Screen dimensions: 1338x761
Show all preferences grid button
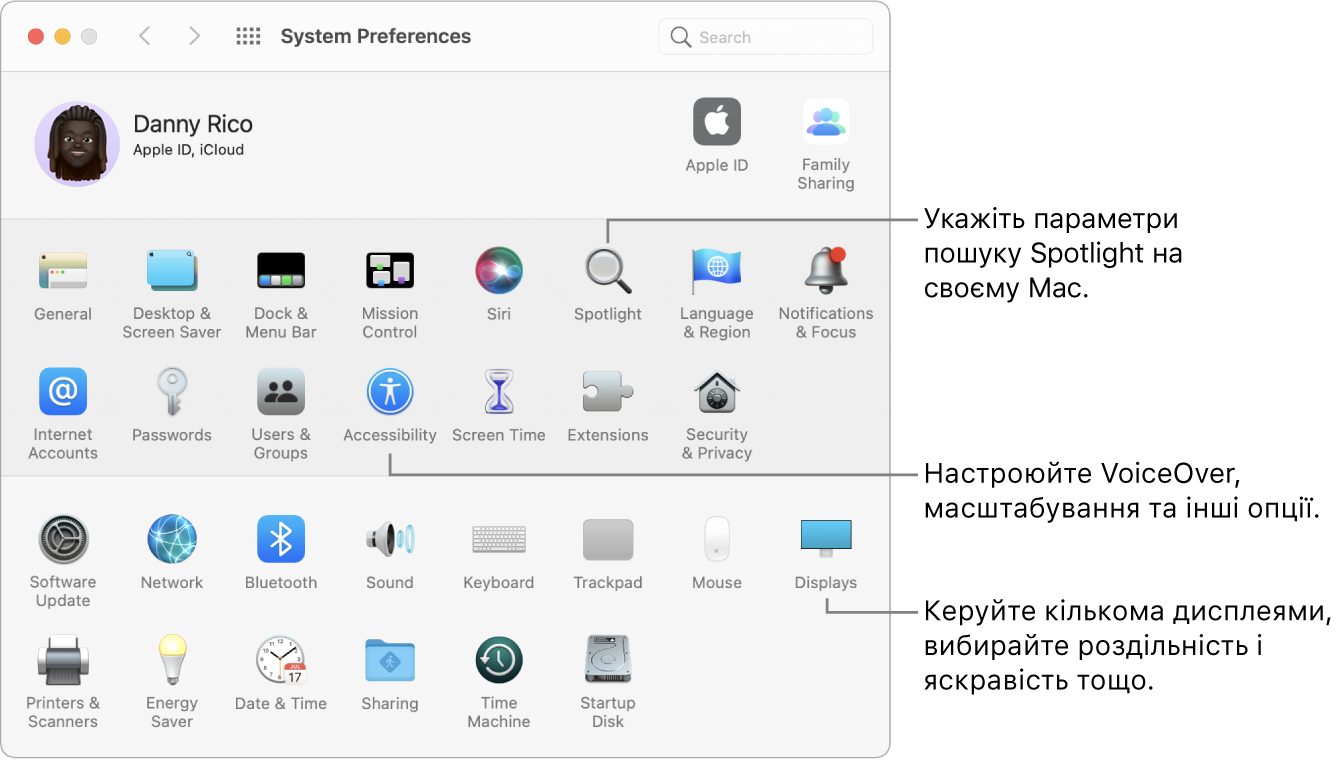pyautogui.click(x=248, y=37)
